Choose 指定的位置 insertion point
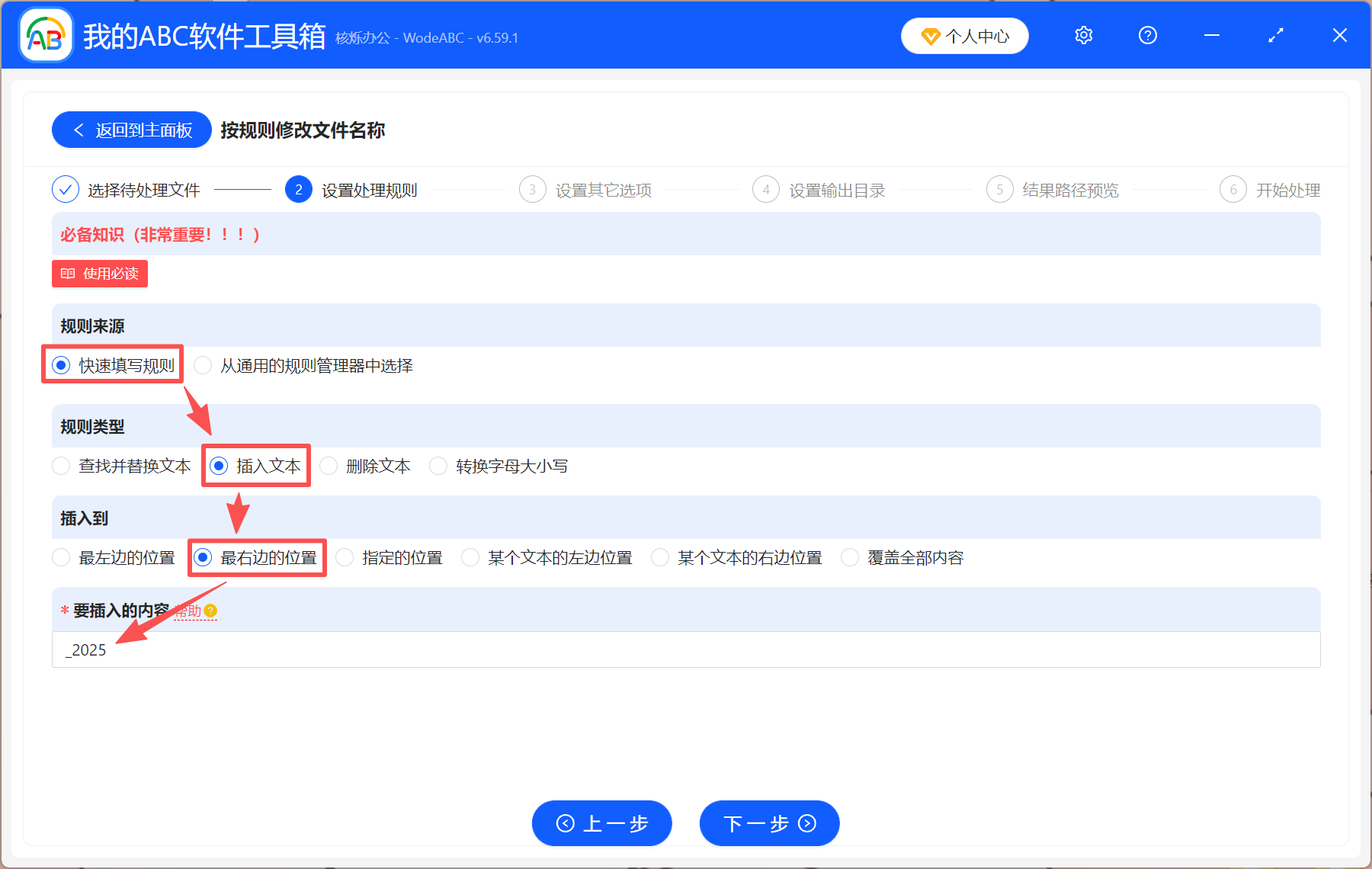 click(345, 557)
